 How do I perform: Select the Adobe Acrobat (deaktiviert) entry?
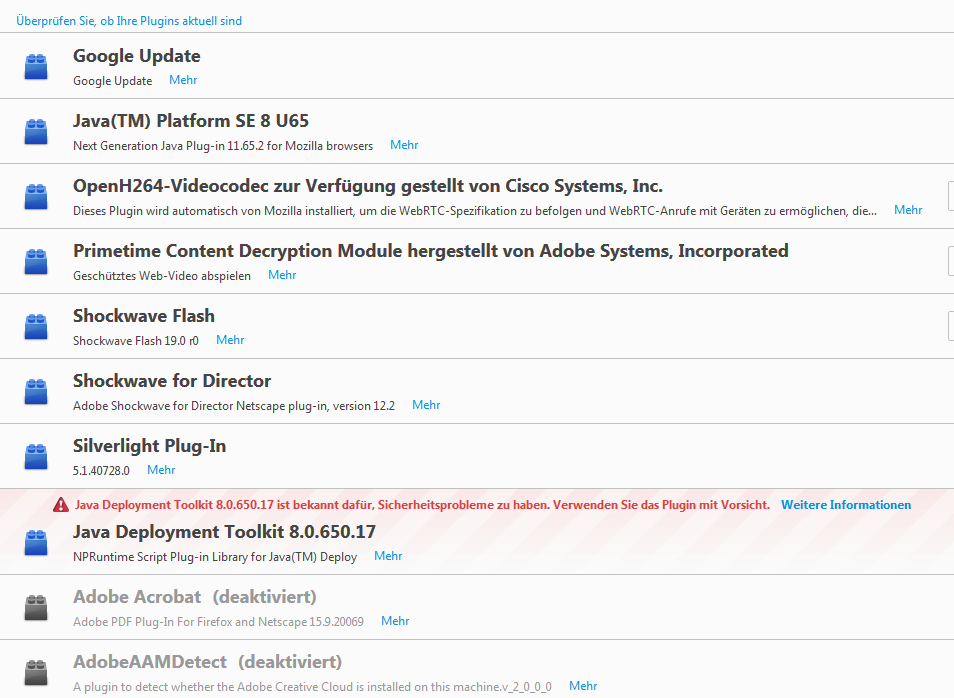(x=195, y=597)
